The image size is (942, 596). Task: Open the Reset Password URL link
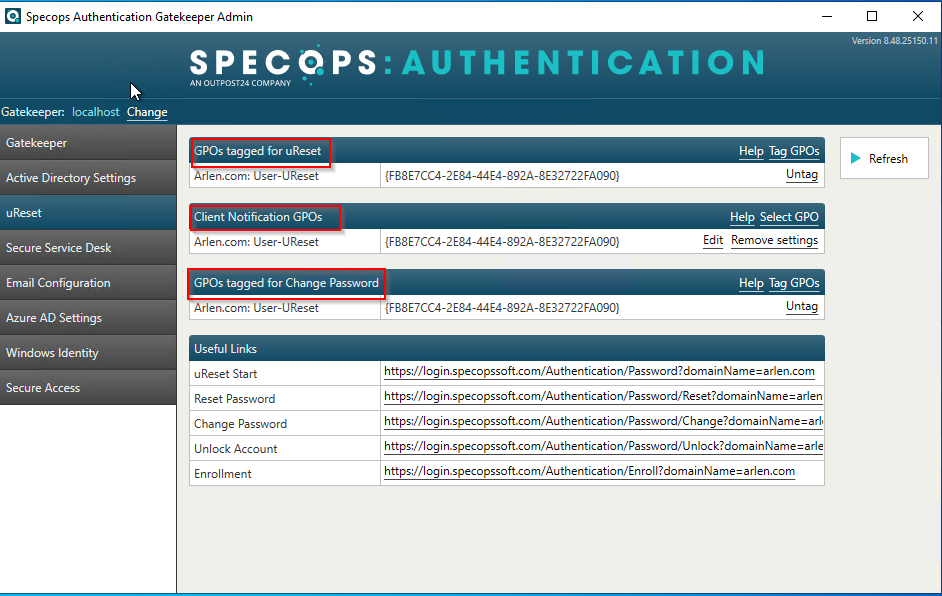603,397
